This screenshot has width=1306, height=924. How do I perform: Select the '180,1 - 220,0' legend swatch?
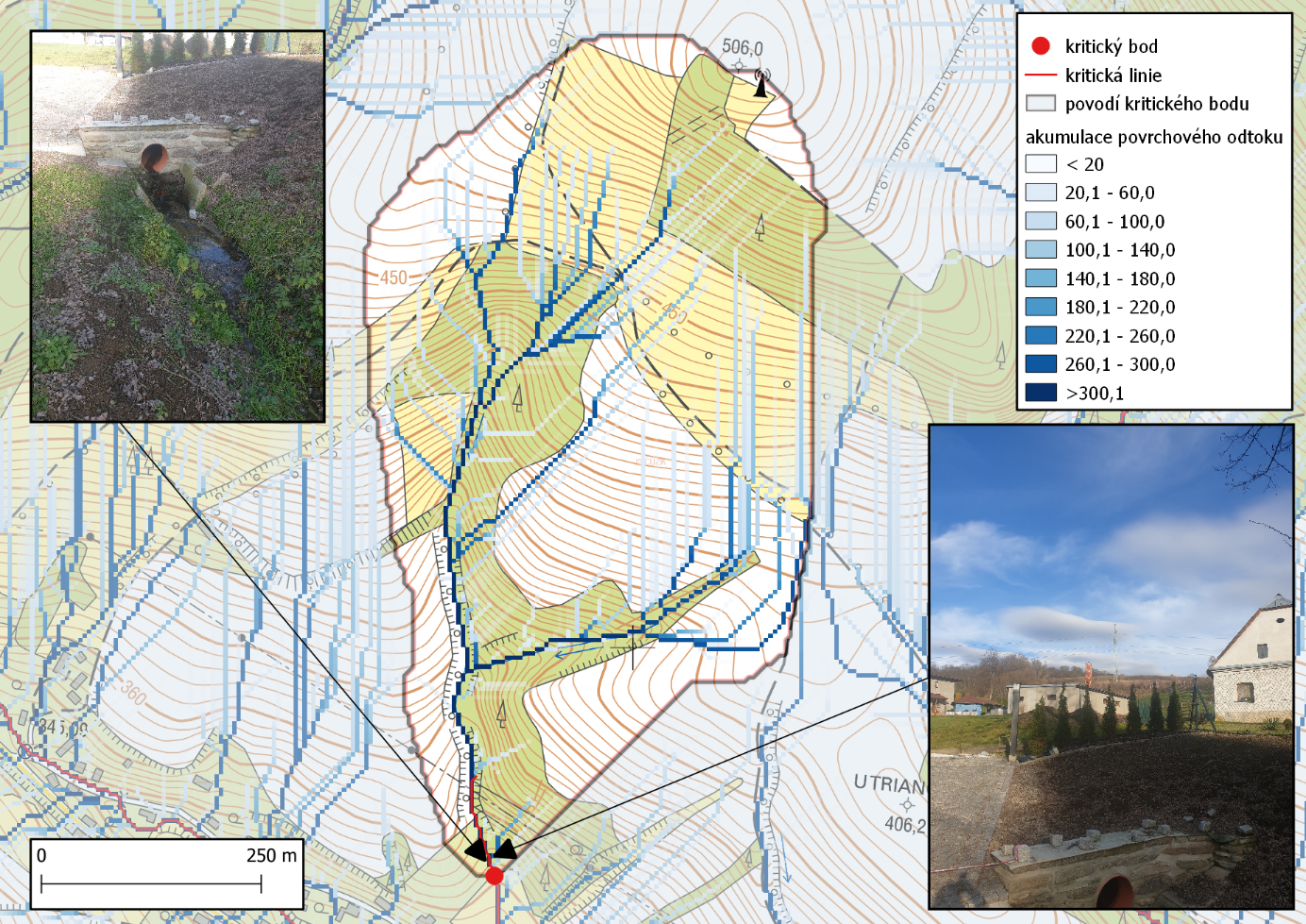tap(1041, 306)
